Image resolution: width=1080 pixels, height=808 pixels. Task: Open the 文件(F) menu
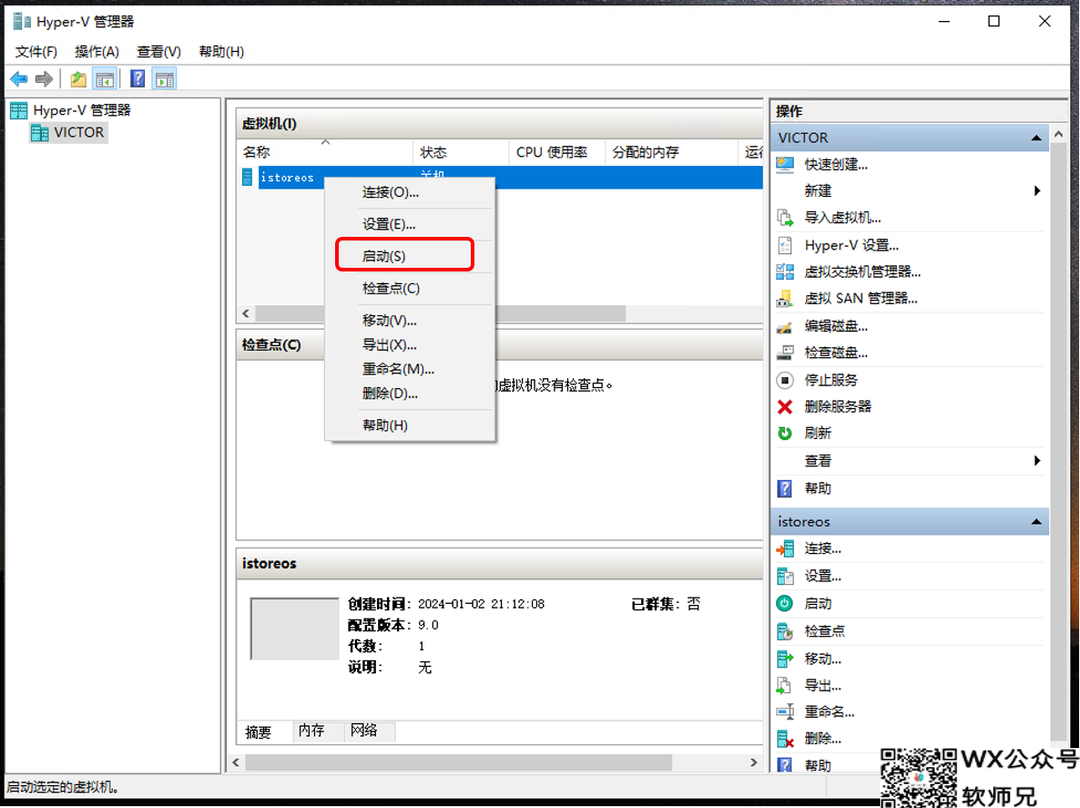37,52
